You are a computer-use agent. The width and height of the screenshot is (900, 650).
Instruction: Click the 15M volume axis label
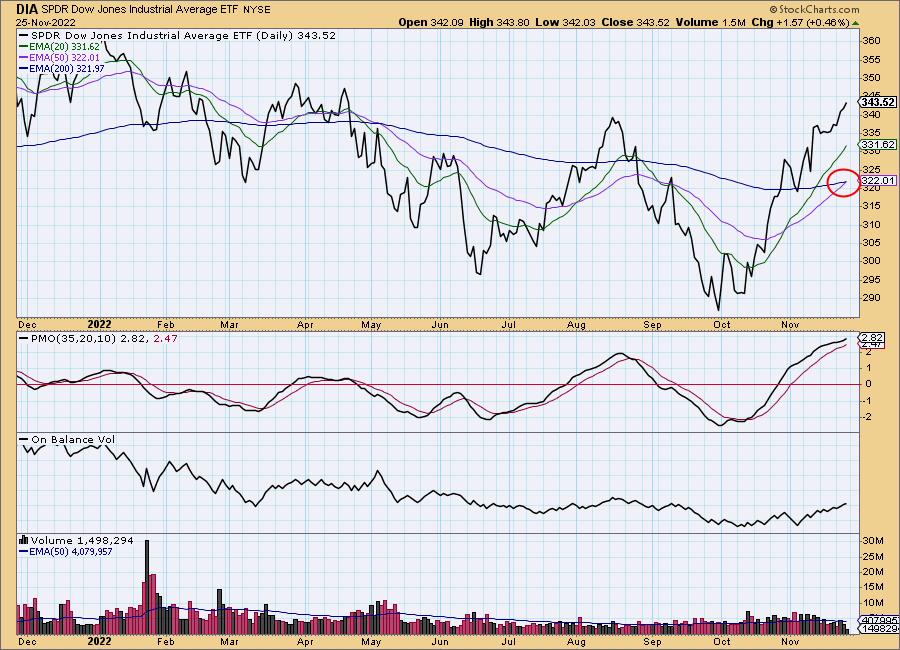pos(872,586)
